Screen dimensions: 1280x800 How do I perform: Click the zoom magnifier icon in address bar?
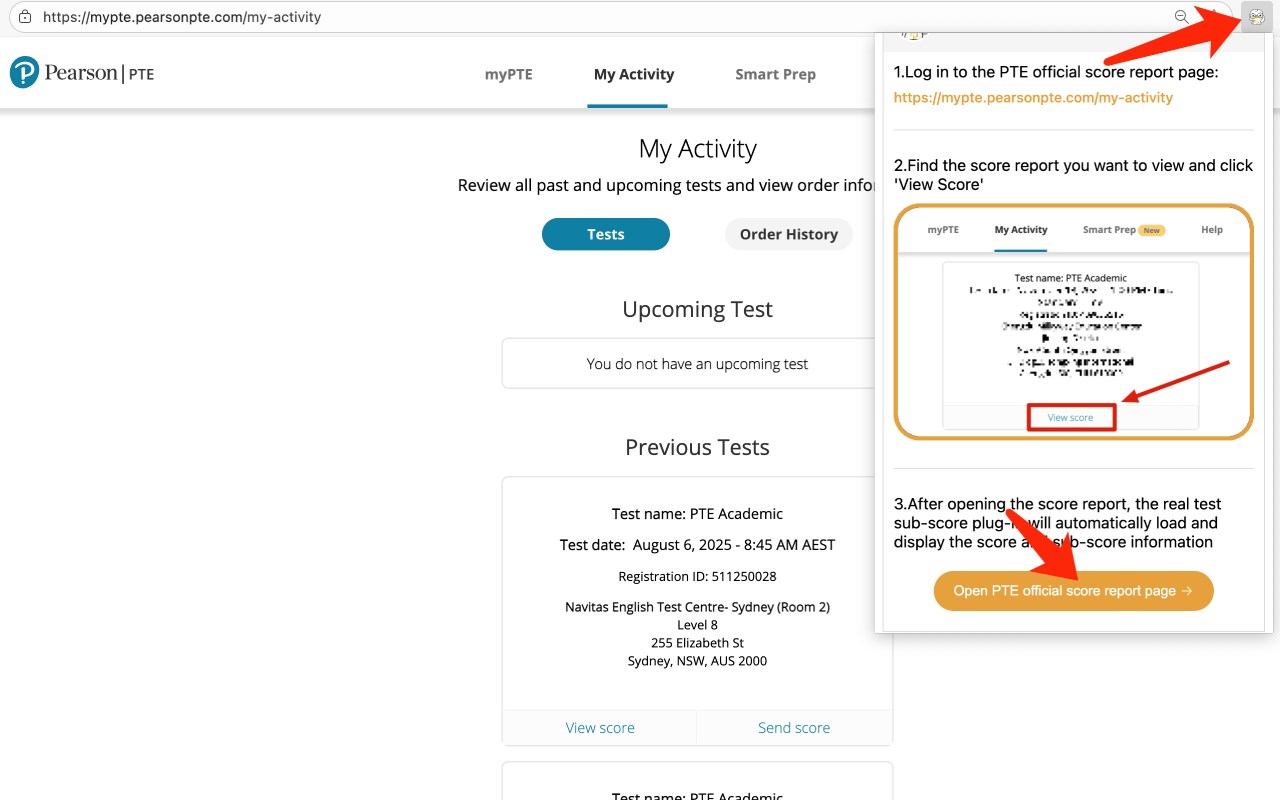[x=1182, y=17]
